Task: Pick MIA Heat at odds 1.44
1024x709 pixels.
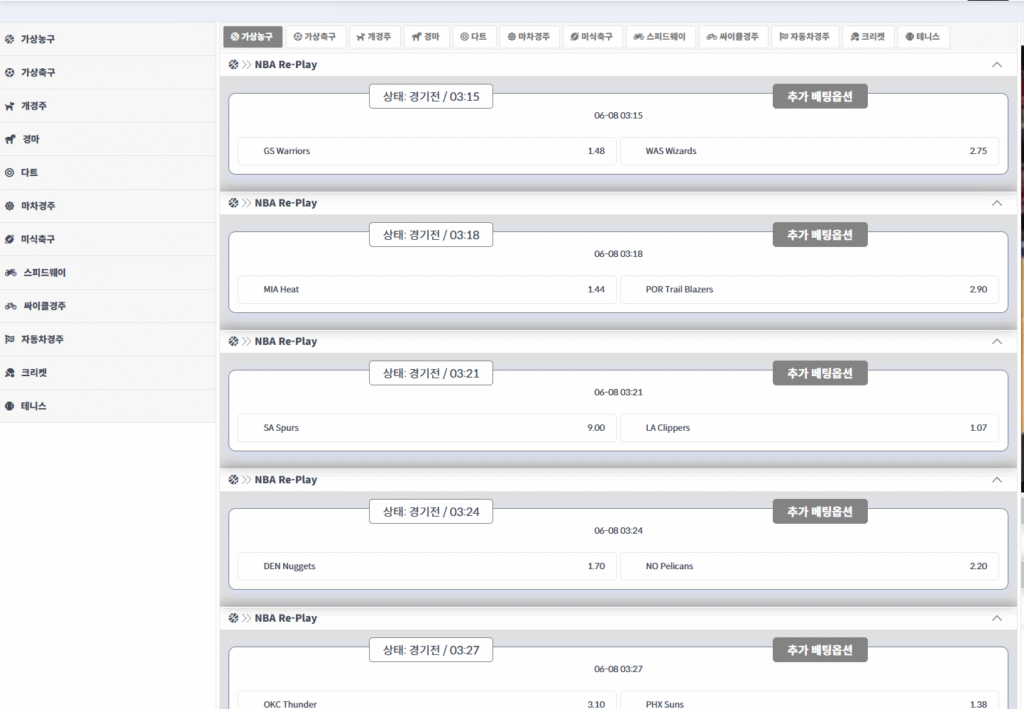Action: pos(427,289)
